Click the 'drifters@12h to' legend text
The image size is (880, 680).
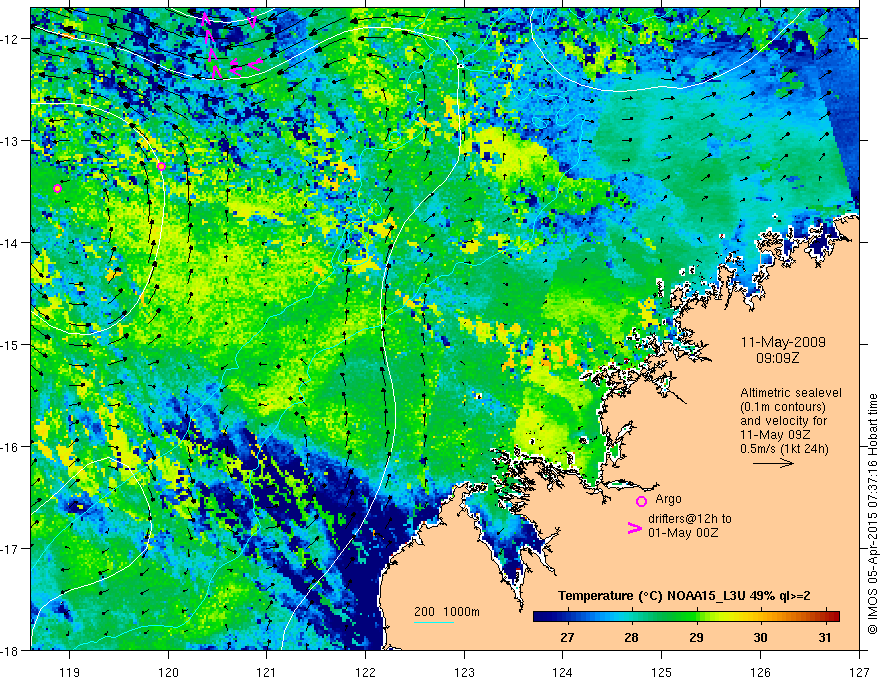pos(690,519)
